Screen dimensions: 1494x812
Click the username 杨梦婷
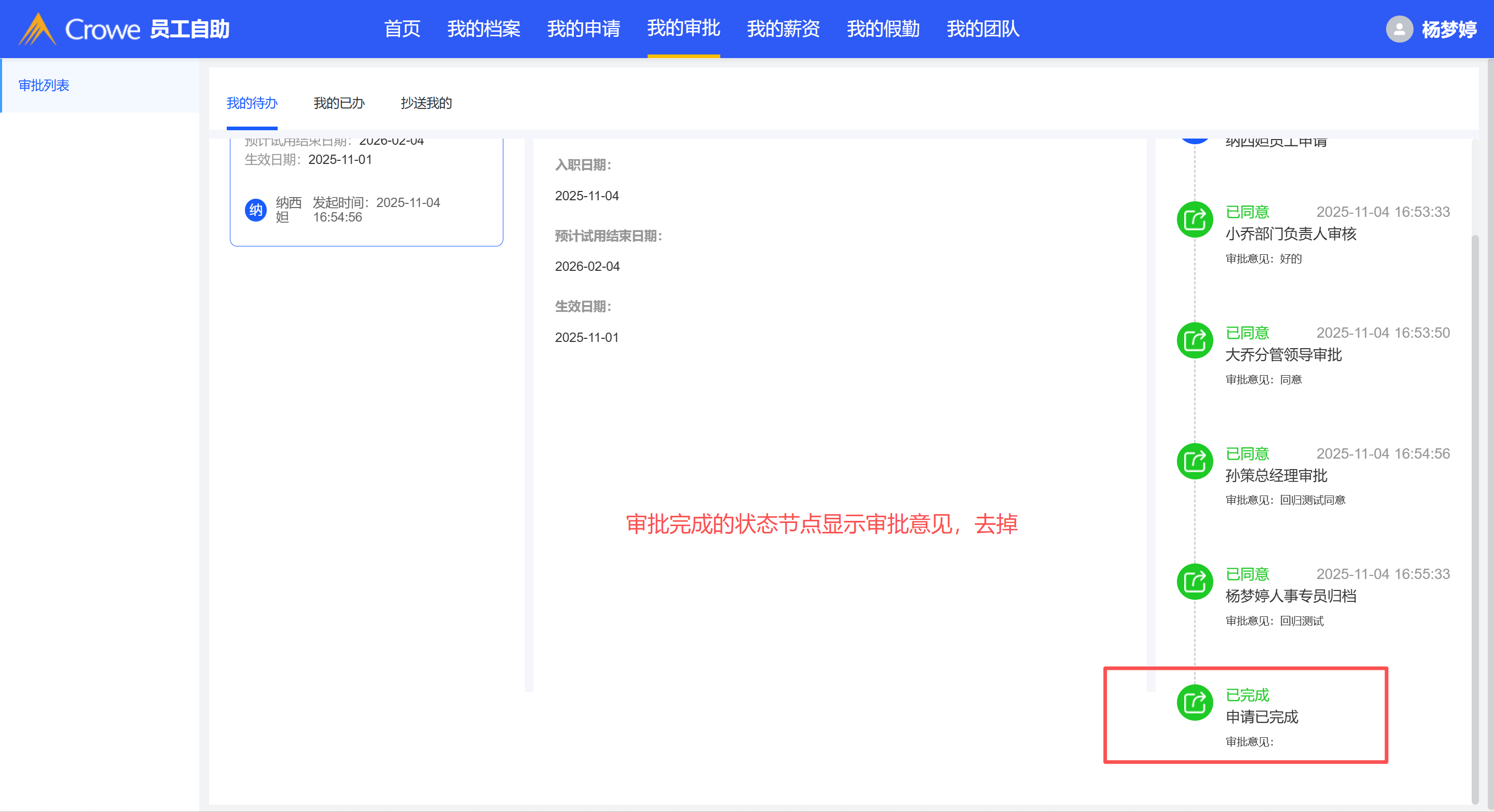(x=1448, y=29)
